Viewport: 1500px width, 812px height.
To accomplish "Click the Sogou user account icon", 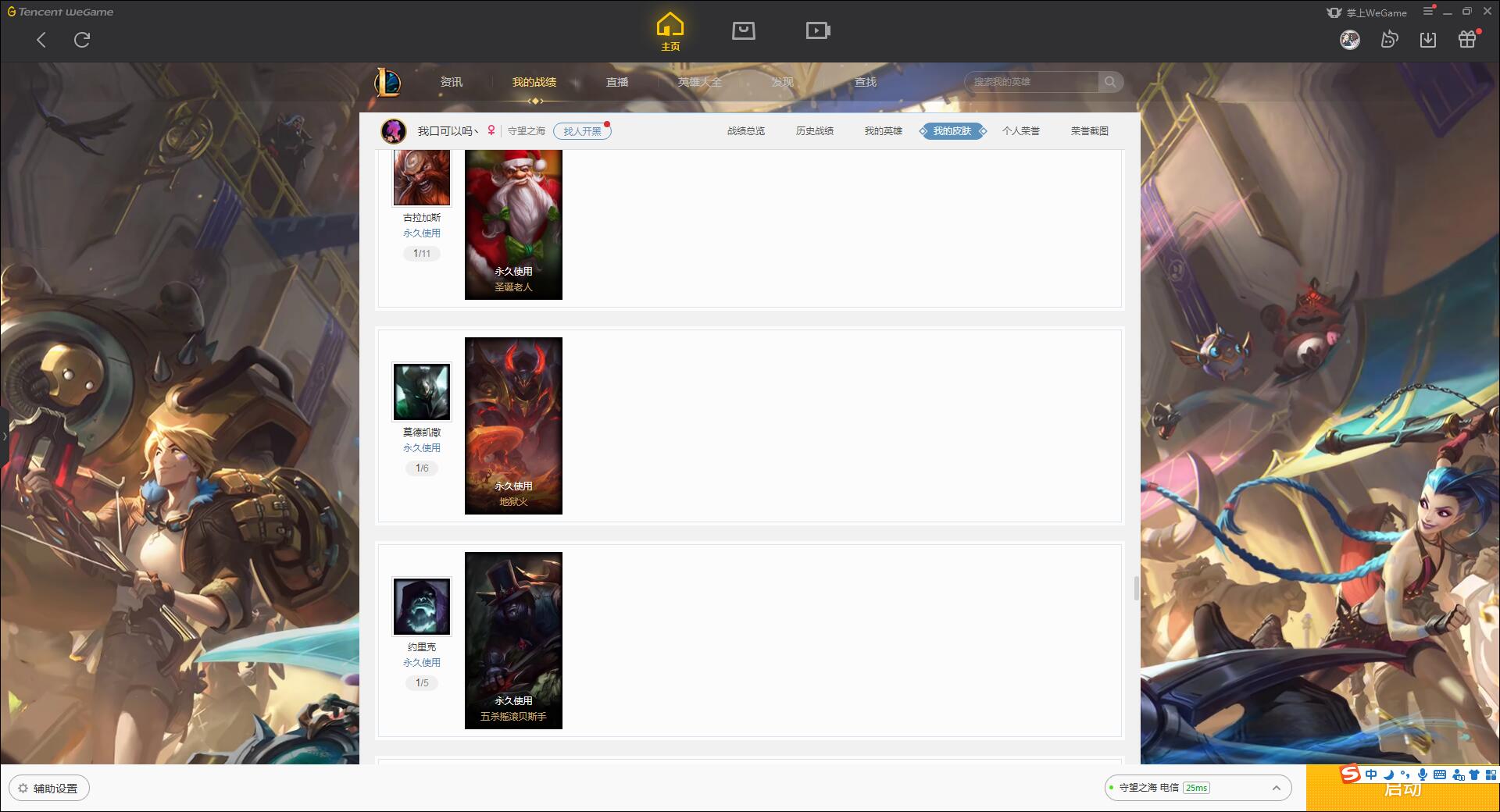I will pos(1458,775).
